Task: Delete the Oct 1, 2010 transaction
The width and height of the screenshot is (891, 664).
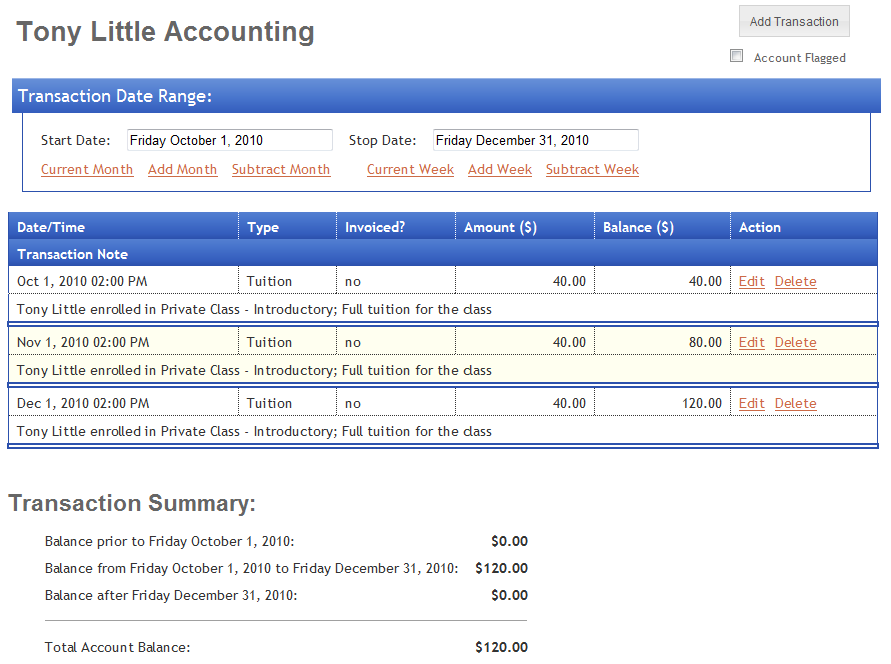Action: 795,282
